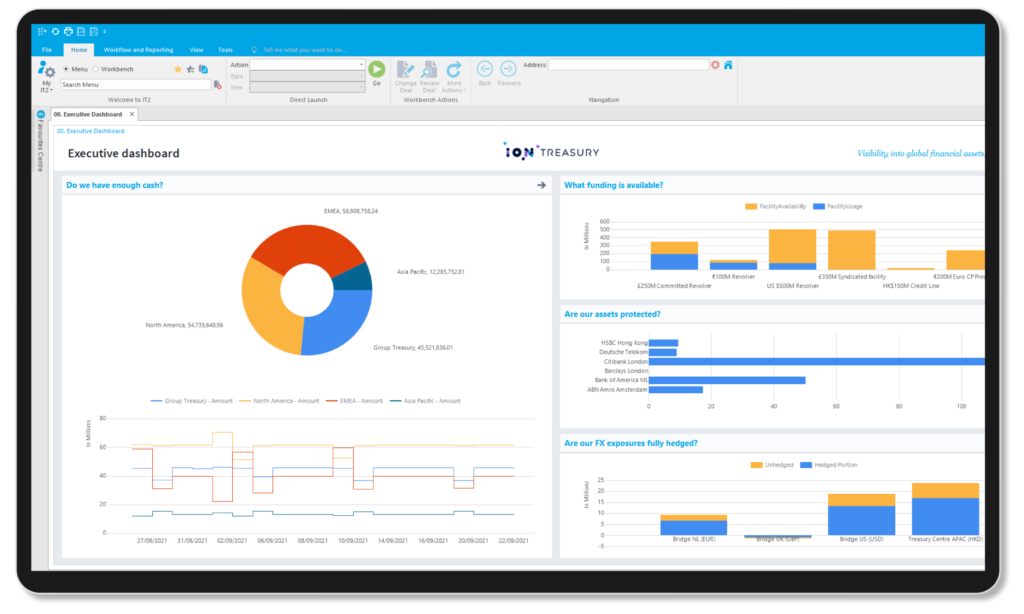The image size is (1024, 614).
Task: Switch to the Workflow and Reporting ribbon tab
Action: pos(138,49)
